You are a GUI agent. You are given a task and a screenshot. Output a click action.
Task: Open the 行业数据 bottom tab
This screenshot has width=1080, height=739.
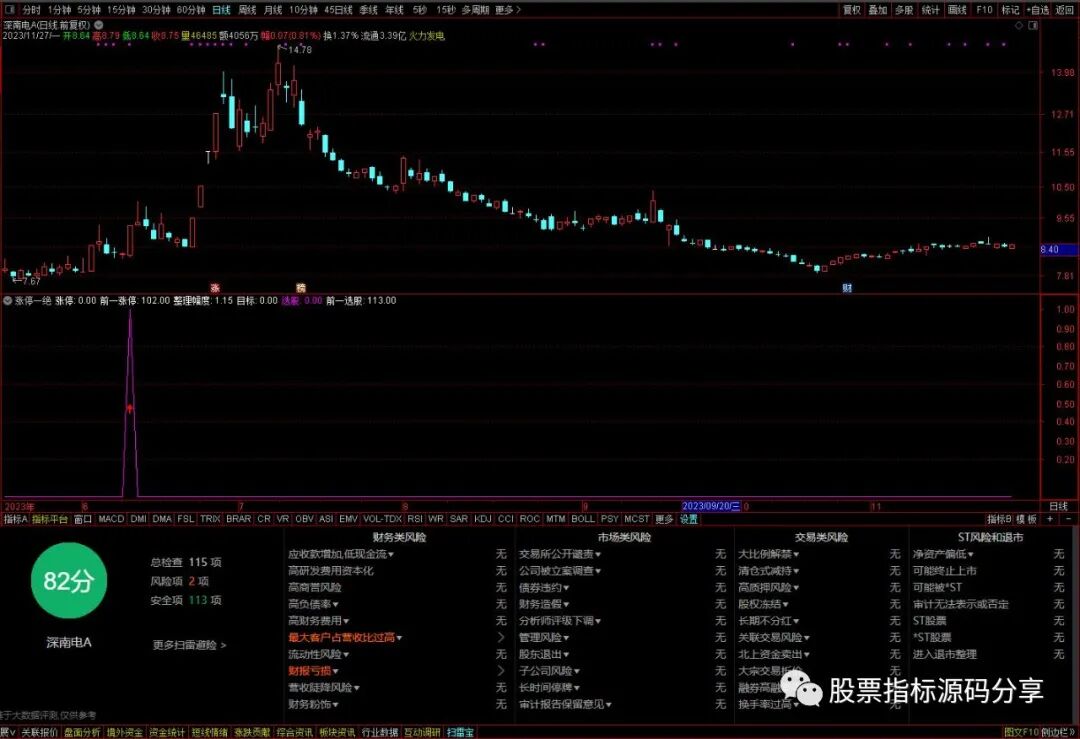[380, 732]
